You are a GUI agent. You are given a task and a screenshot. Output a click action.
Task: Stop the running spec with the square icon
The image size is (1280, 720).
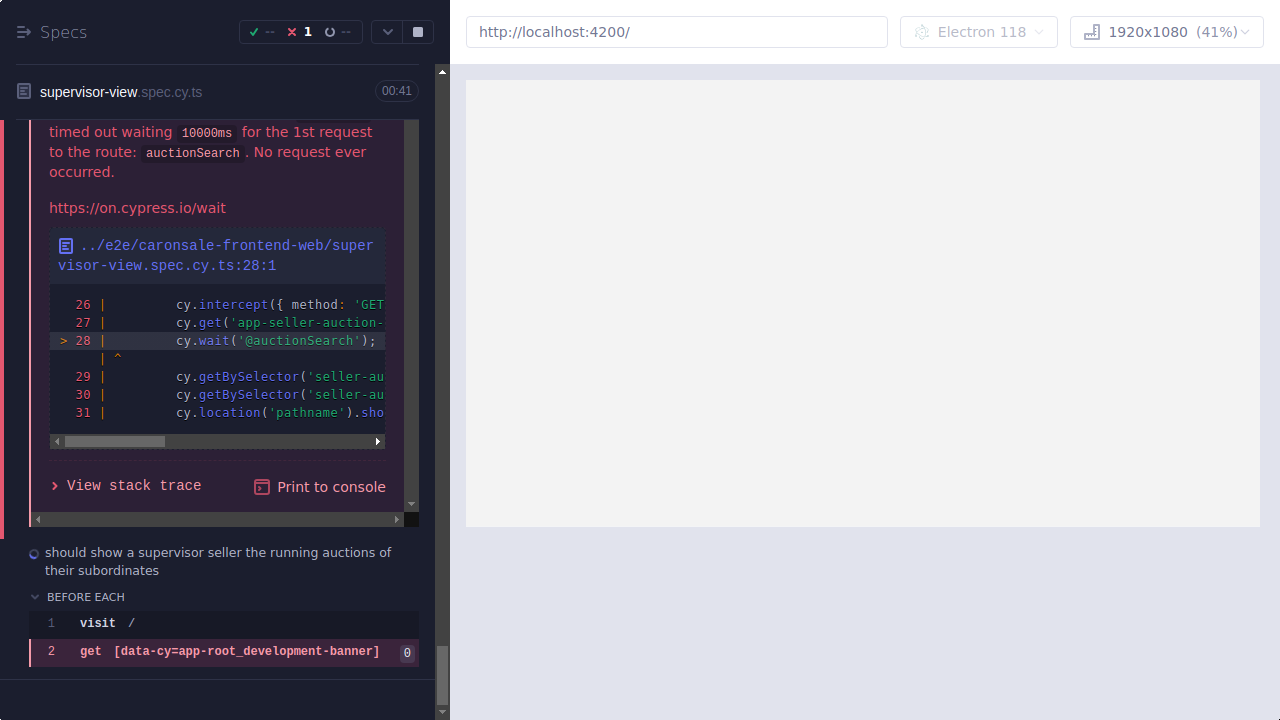[x=417, y=31]
